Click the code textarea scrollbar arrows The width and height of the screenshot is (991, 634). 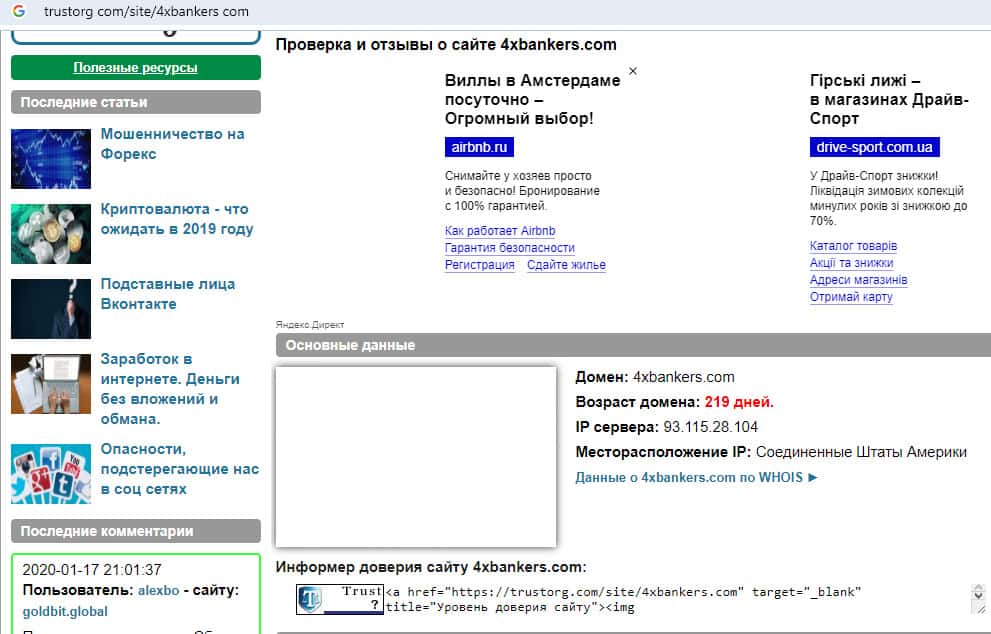point(978,593)
